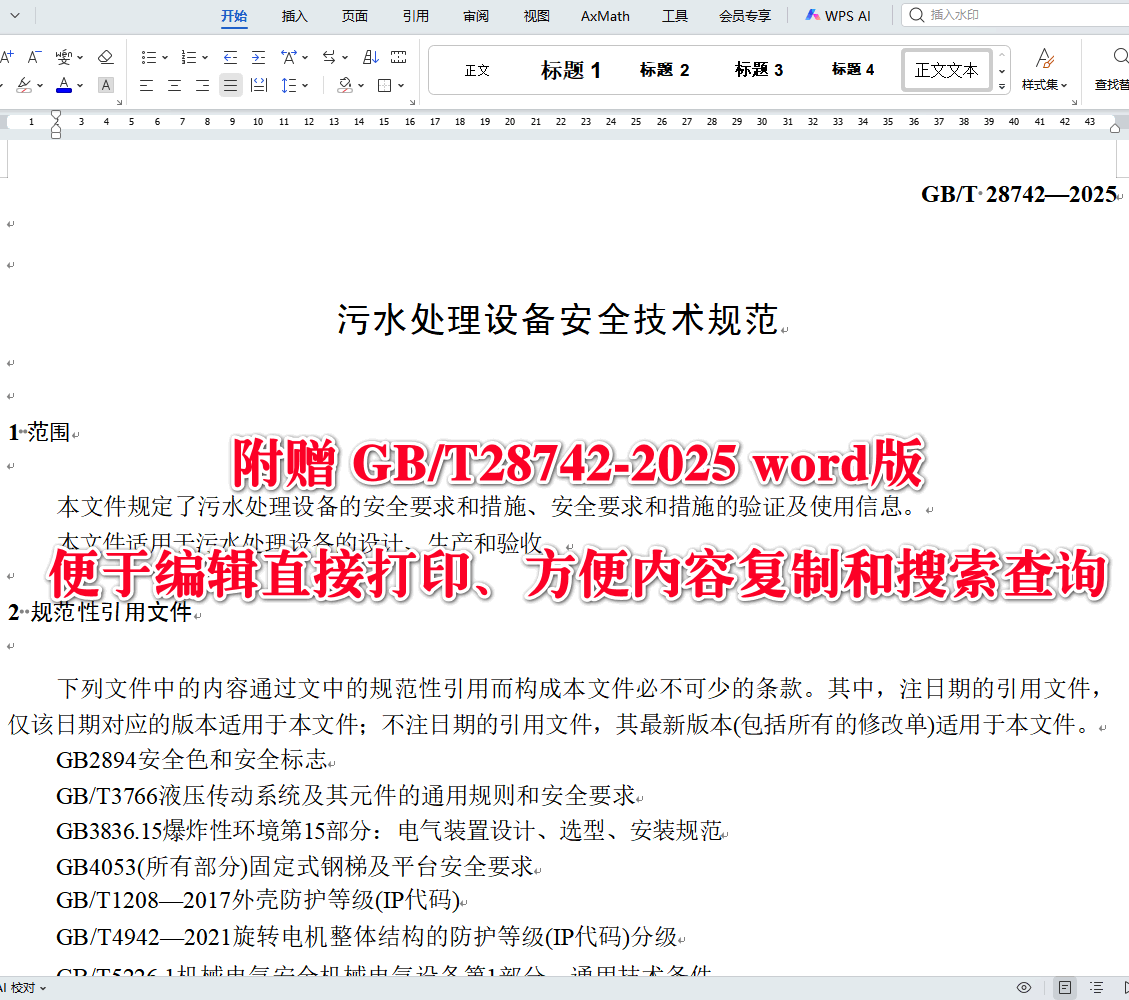Select the clear formatting eraser tool

[x=105, y=57]
